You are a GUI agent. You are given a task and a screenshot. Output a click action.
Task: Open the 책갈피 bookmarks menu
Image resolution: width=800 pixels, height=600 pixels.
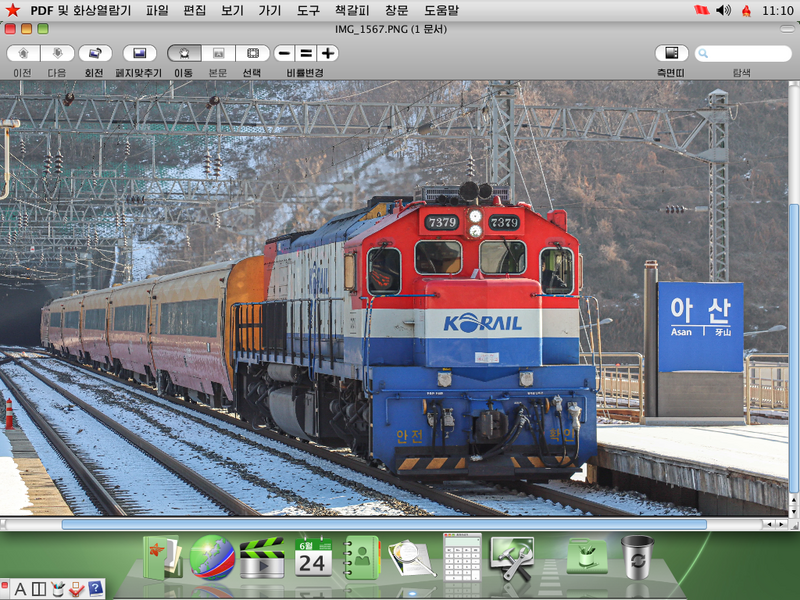click(352, 10)
